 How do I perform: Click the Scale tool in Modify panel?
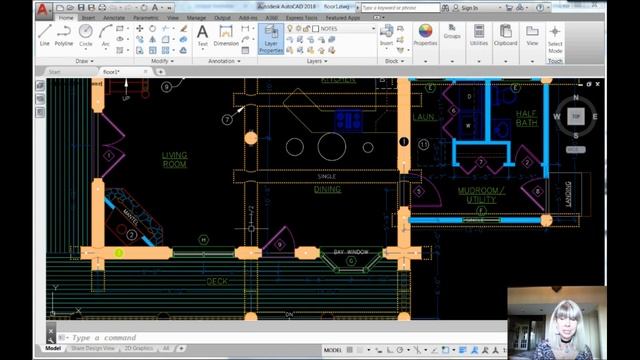tap(152, 50)
